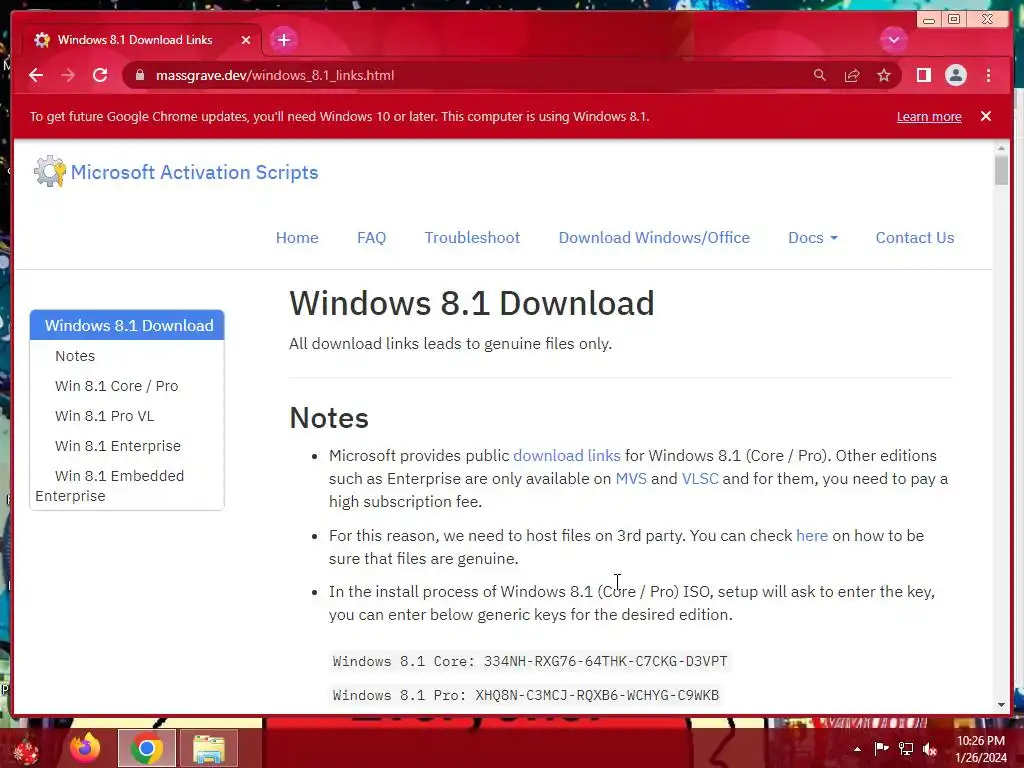The image size is (1024, 768).
Task: Jump to Win 8.1 Core / Pro section
Action: tap(116, 386)
